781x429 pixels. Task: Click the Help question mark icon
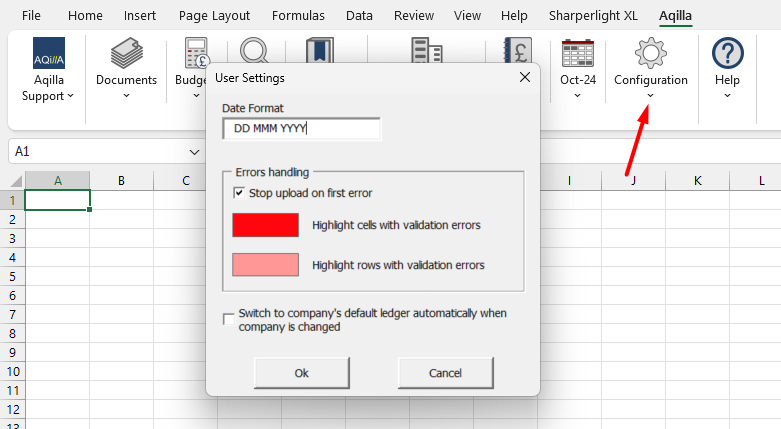tap(727, 52)
